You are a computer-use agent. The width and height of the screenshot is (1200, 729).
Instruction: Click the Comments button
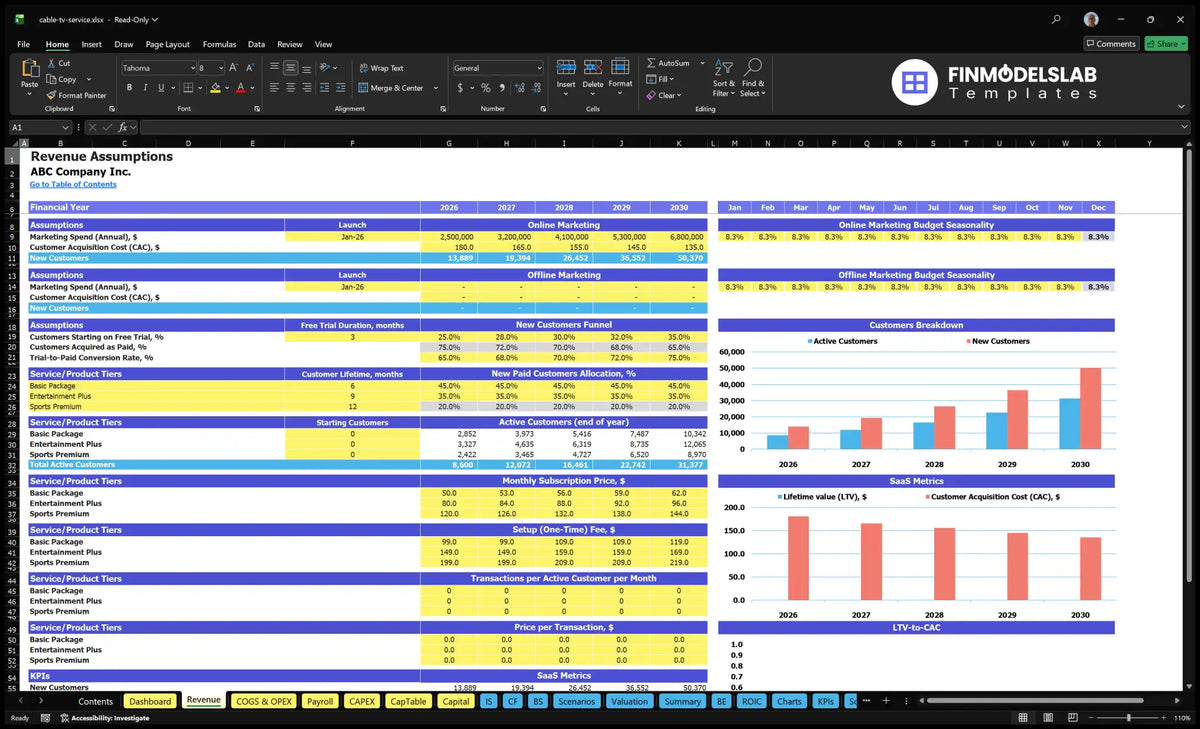pyautogui.click(x=1111, y=44)
